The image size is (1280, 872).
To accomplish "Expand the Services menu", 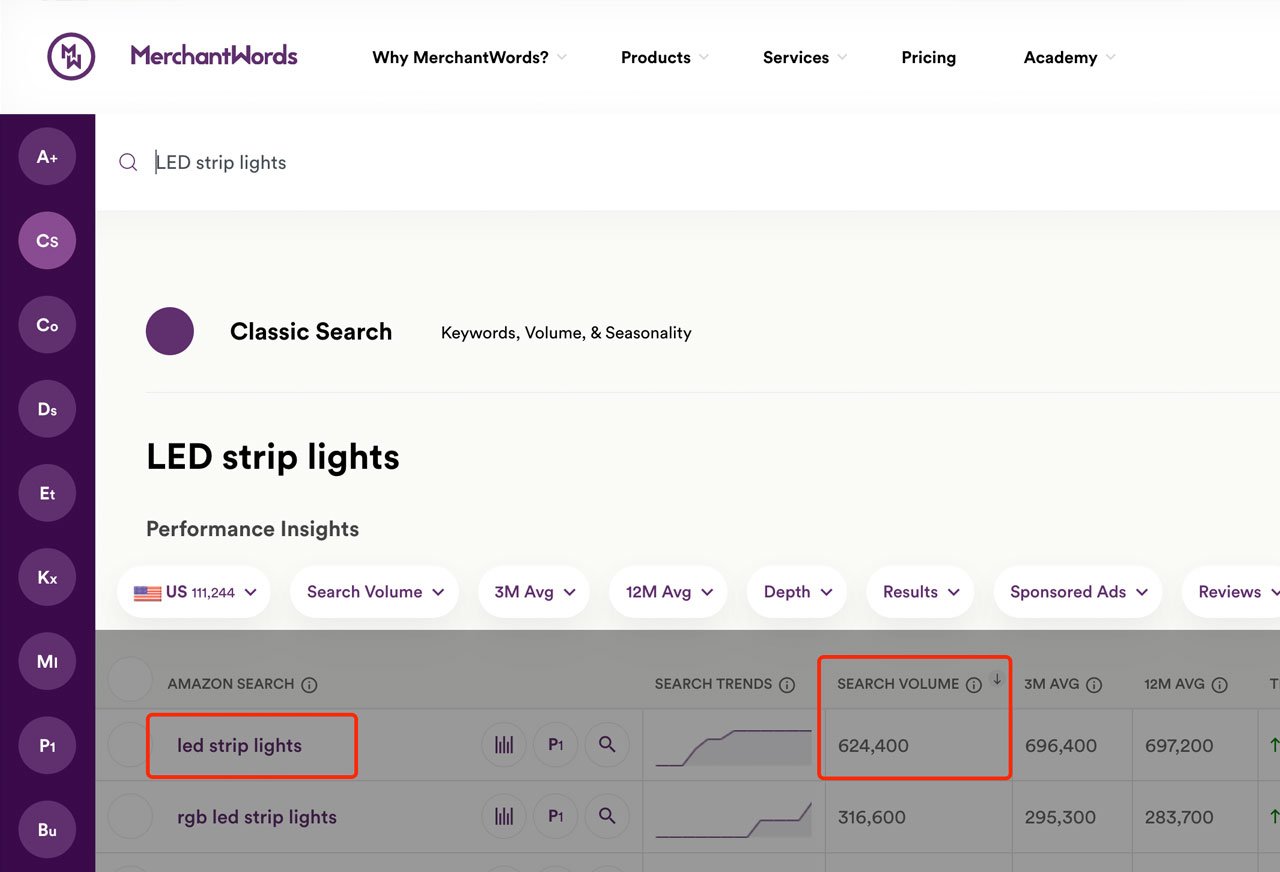I will (x=805, y=57).
